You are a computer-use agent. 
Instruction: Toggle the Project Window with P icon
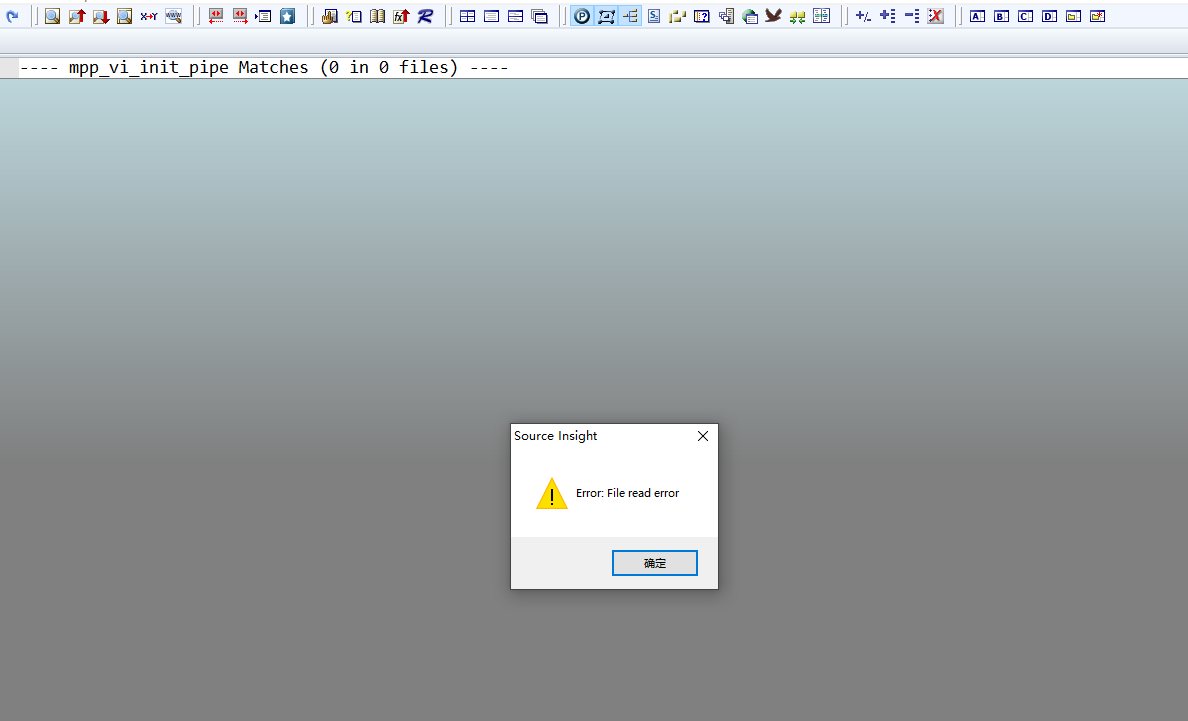[x=581, y=16]
